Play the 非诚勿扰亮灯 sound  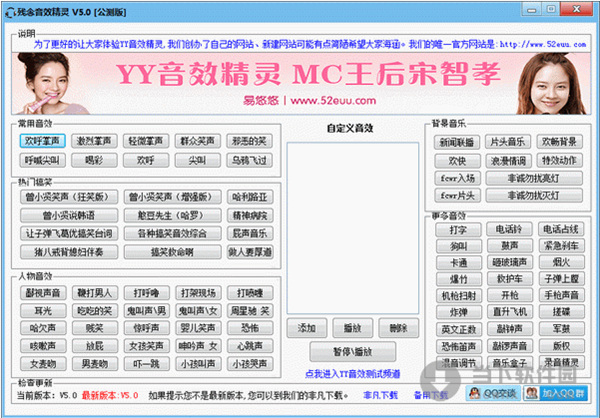point(534,178)
